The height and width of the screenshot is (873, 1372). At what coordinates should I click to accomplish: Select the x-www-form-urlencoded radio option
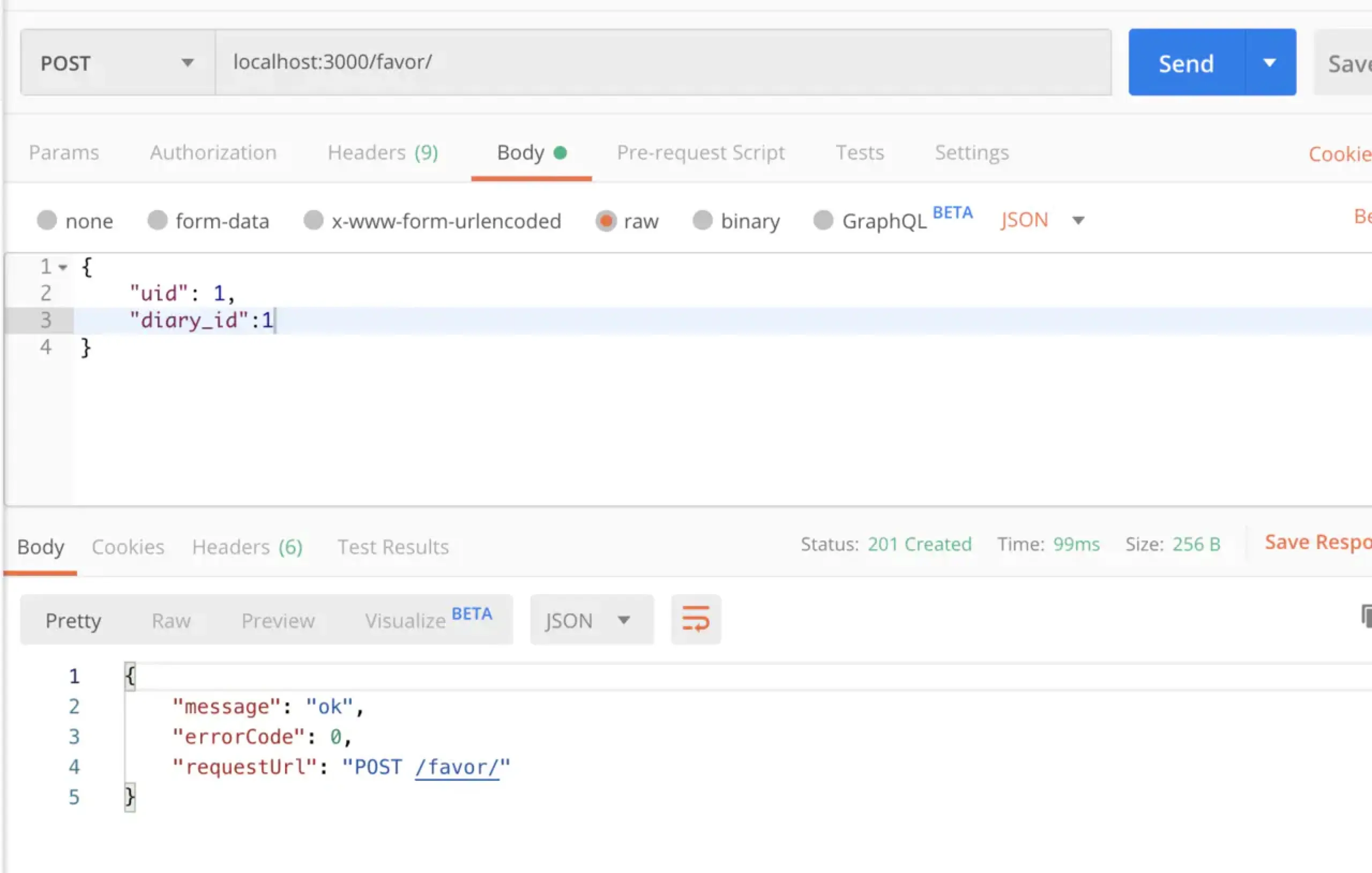pos(314,220)
